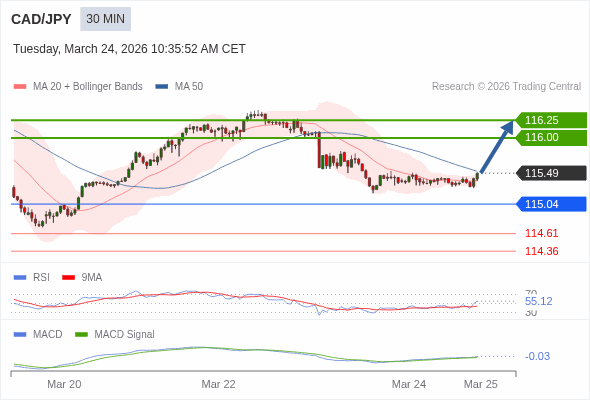The height and width of the screenshot is (400, 590).
Task: Click the 30 MIN timeframe badge
Action: point(105,19)
